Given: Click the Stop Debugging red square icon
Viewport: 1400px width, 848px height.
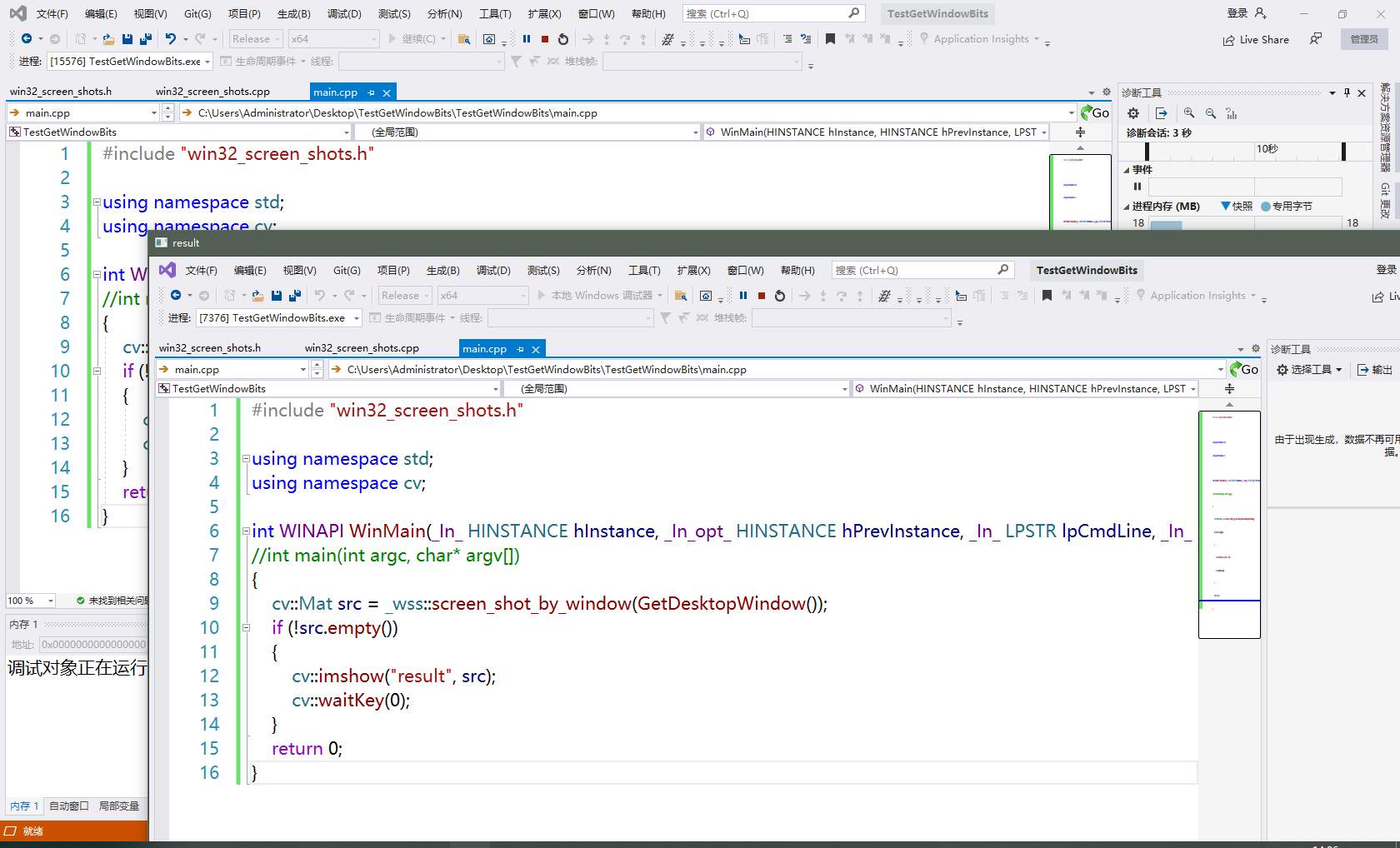Looking at the screenshot, I should click(545, 38).
